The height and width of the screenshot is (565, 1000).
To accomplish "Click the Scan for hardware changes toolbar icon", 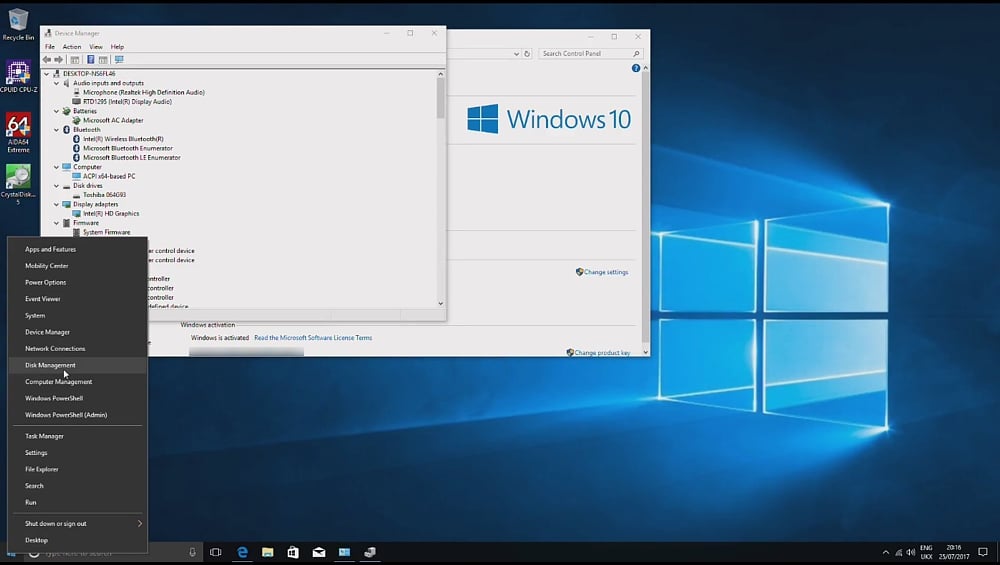I will click(119, 60).
